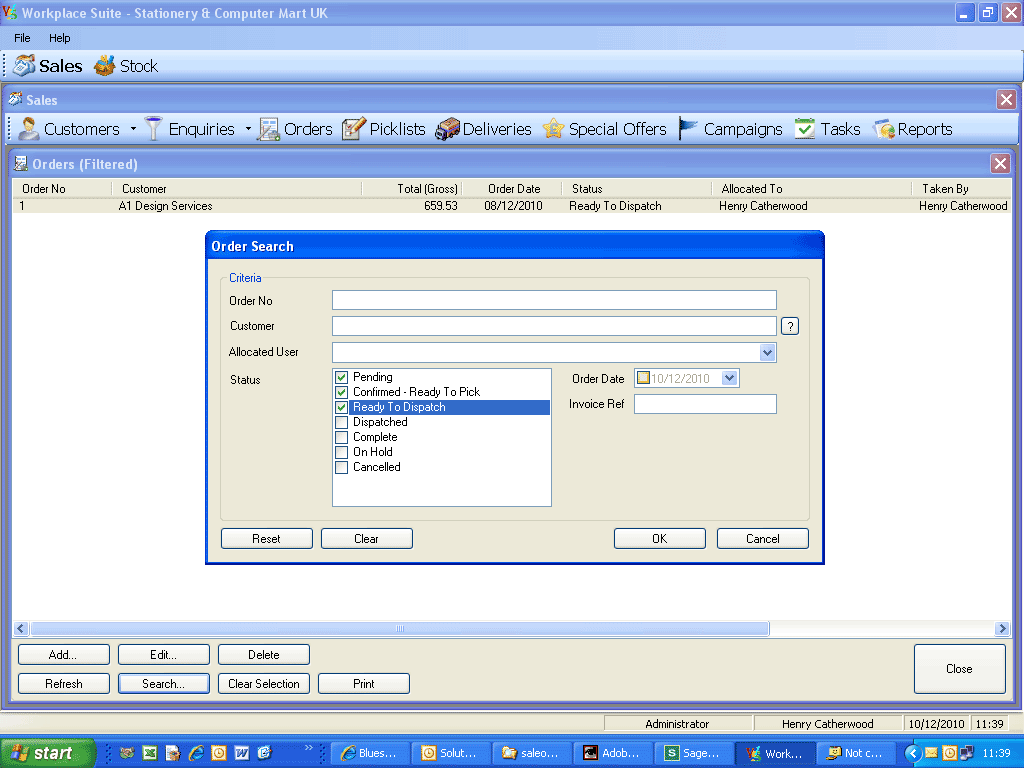Screen dimensions: 1024x768
Task: Print the orders list
Action: 363,684
